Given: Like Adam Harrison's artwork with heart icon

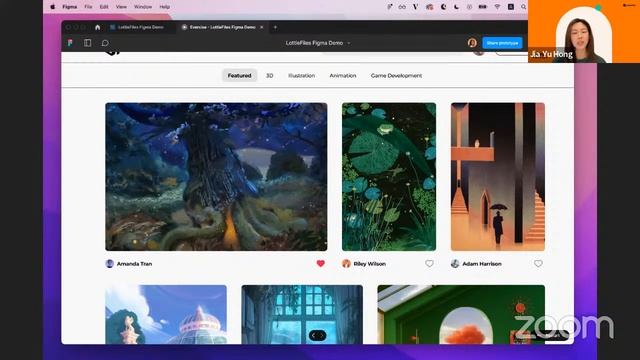Looking at the screenshot, I should pyautogui.click(x=538, y=264).
